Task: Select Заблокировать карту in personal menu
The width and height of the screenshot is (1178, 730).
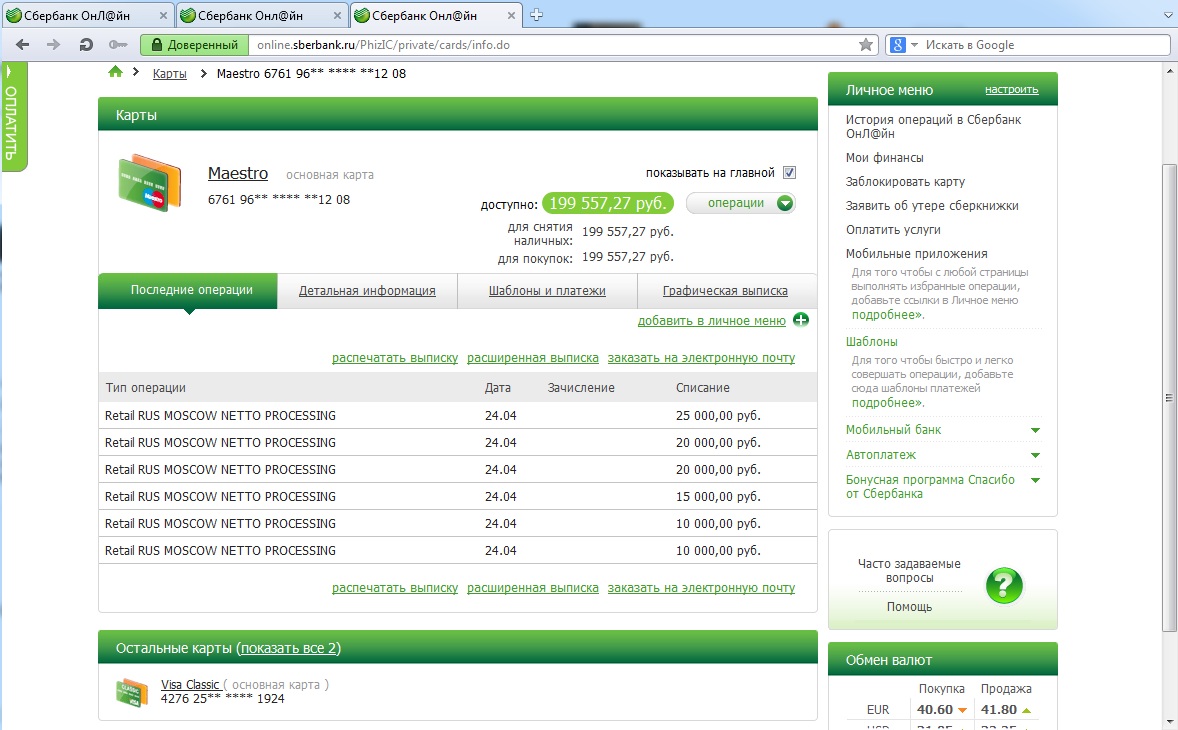Action: [x=905, y=182]
